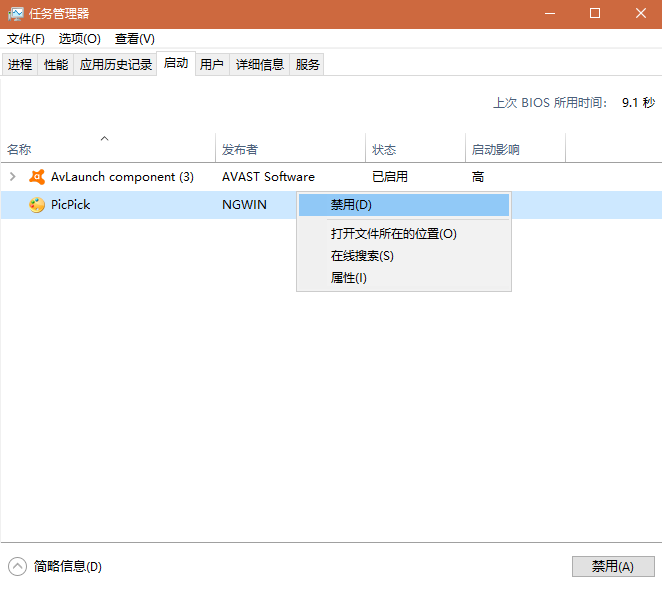Switch to the 用户 tab
Screen dimensions: 662x589
(212, 65)
